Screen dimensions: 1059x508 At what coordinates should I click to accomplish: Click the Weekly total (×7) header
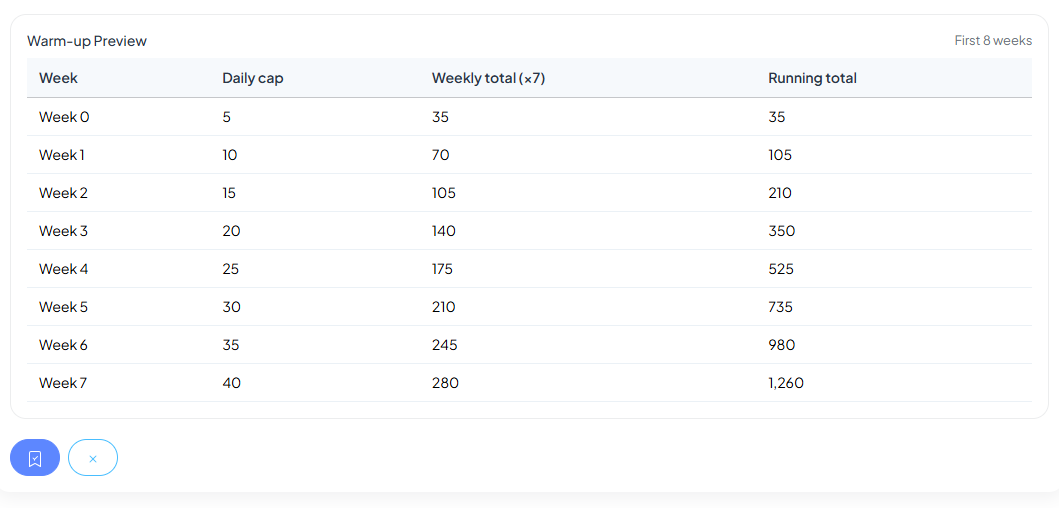point(488,78)
